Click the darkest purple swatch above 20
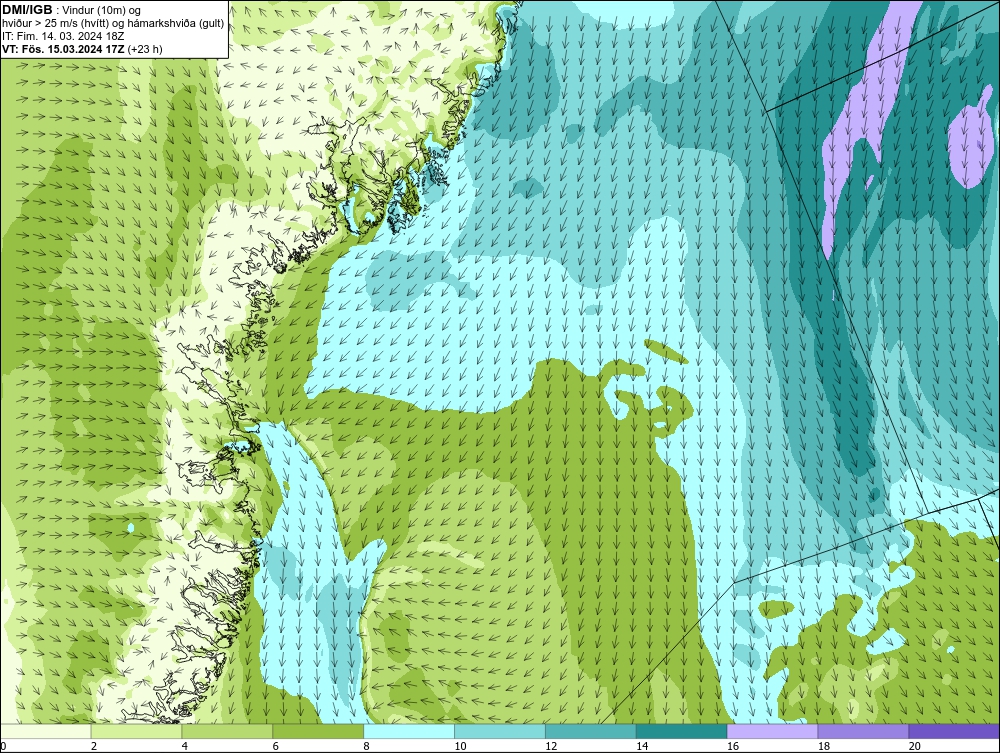The height and width of the screenshot is (753, 1000). [954, 731]
